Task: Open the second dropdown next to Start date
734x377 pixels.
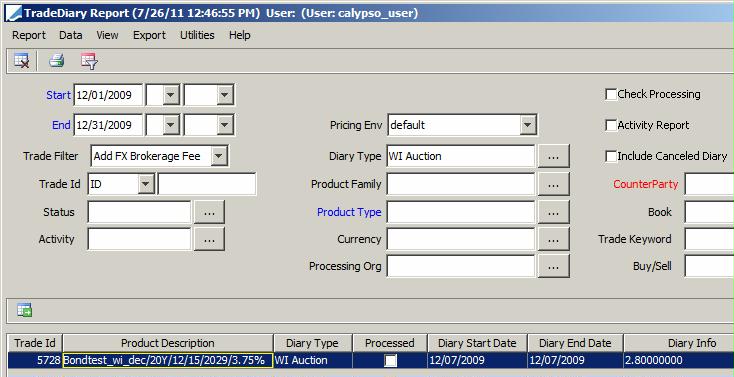Action: (225, 95)
